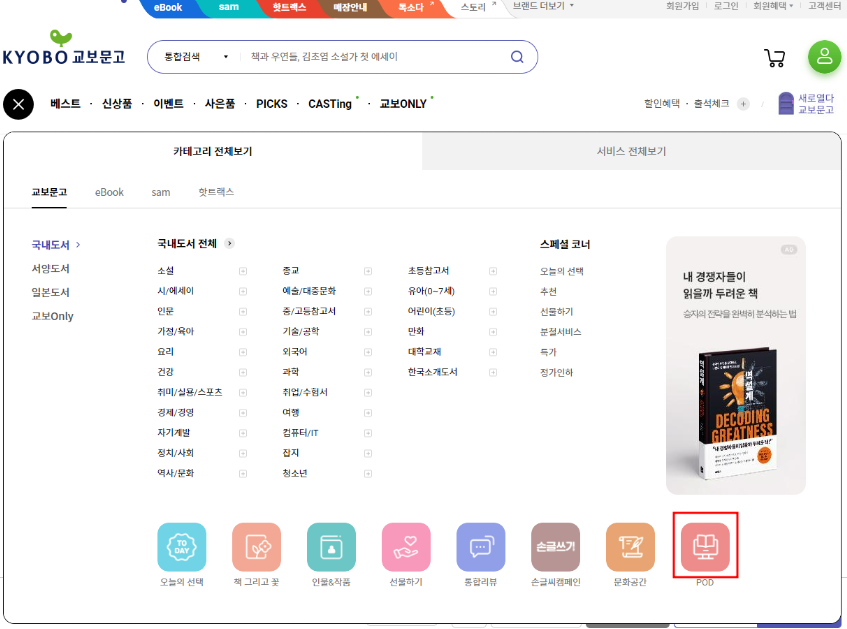
Task: Click the 새로열다 교보문고 banner icon
Action: point(806,104)
